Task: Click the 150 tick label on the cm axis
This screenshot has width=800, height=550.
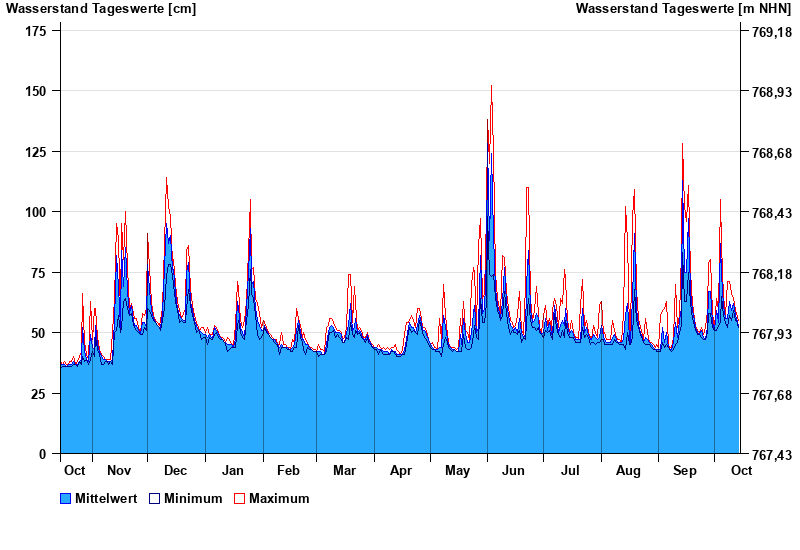Action: click(x=36, y=91)
